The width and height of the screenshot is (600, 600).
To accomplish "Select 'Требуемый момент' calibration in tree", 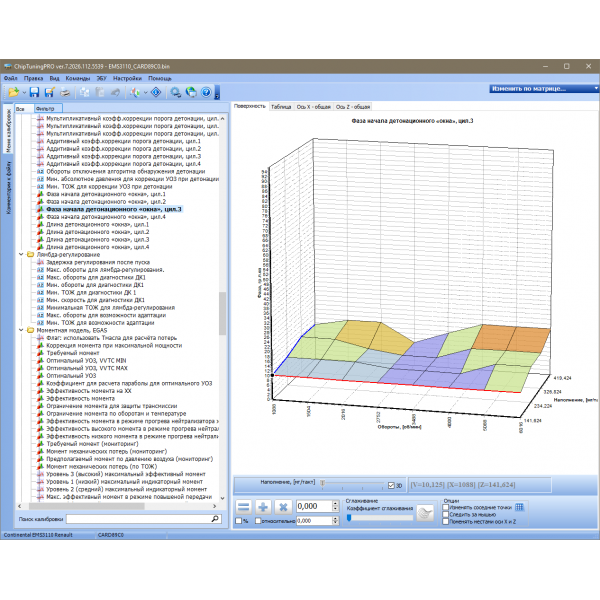I will pos(75,351).
